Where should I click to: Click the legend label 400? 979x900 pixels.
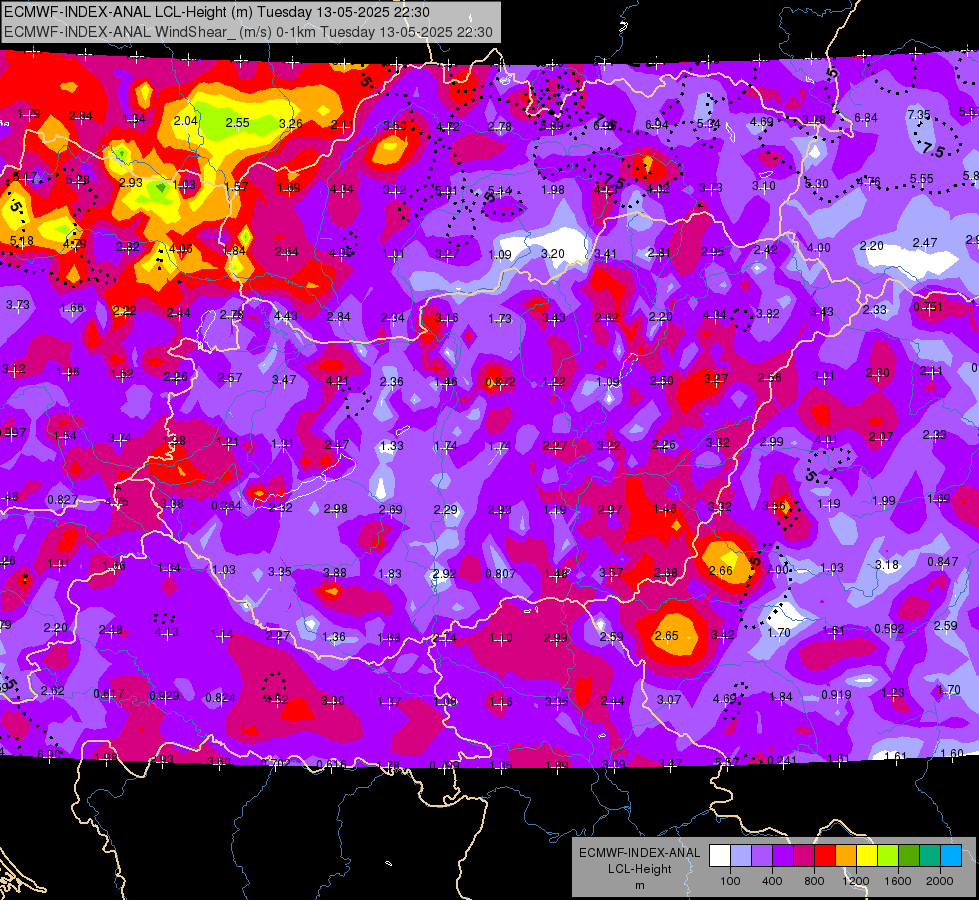772,881
